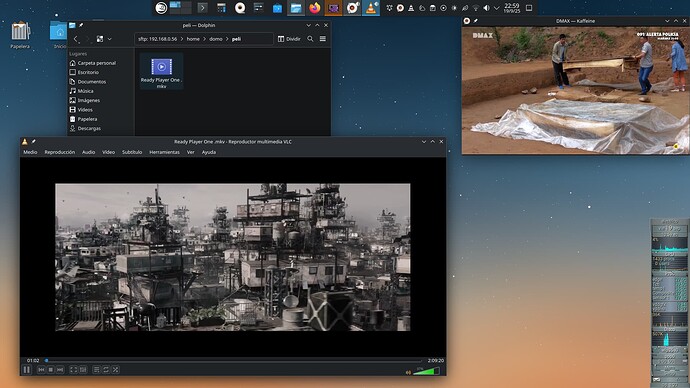Open the Herramientas menu
Viewport: 690px width, 388px height.
164,152
